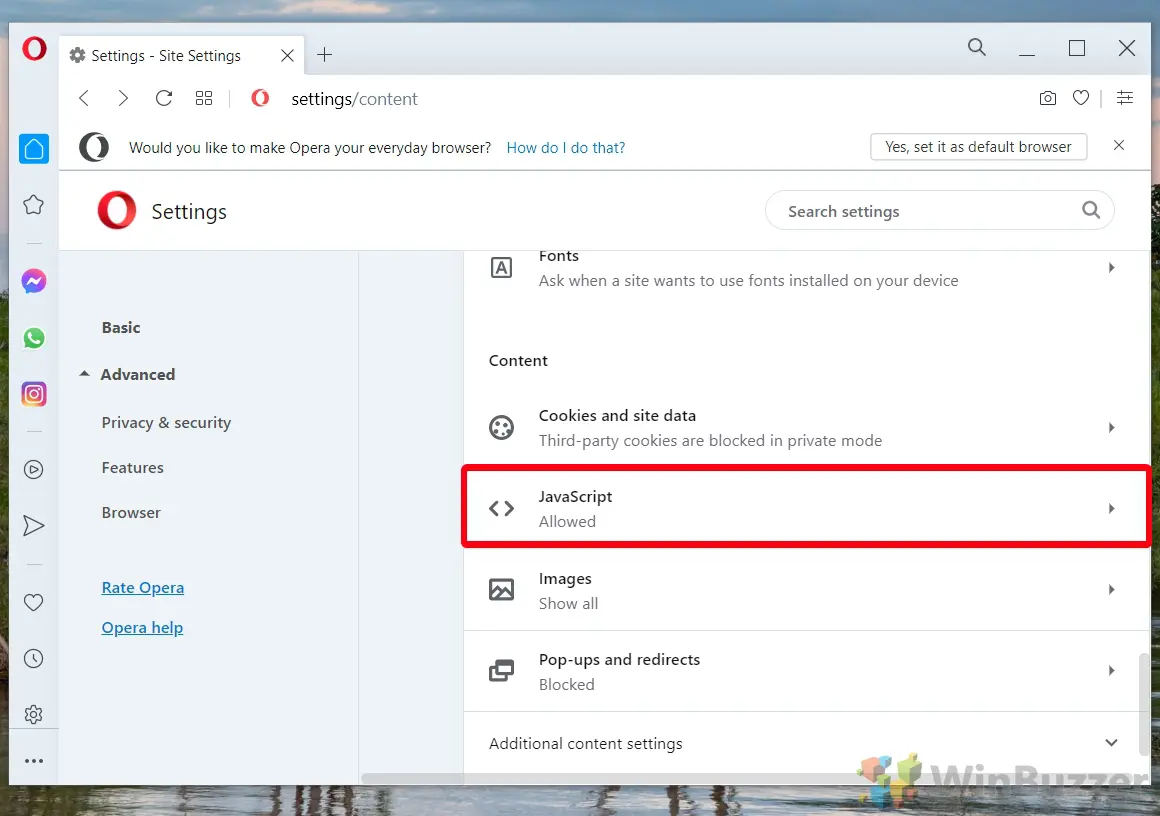Open My Flow with the paper plane icon

coord(34,525)
